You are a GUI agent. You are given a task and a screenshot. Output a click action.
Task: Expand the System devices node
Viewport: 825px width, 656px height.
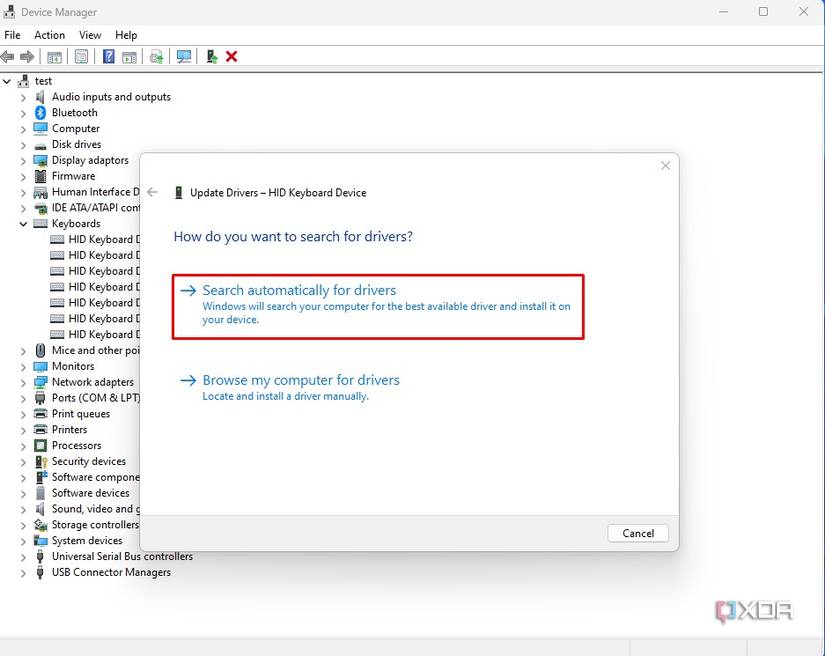pos(23,541)
